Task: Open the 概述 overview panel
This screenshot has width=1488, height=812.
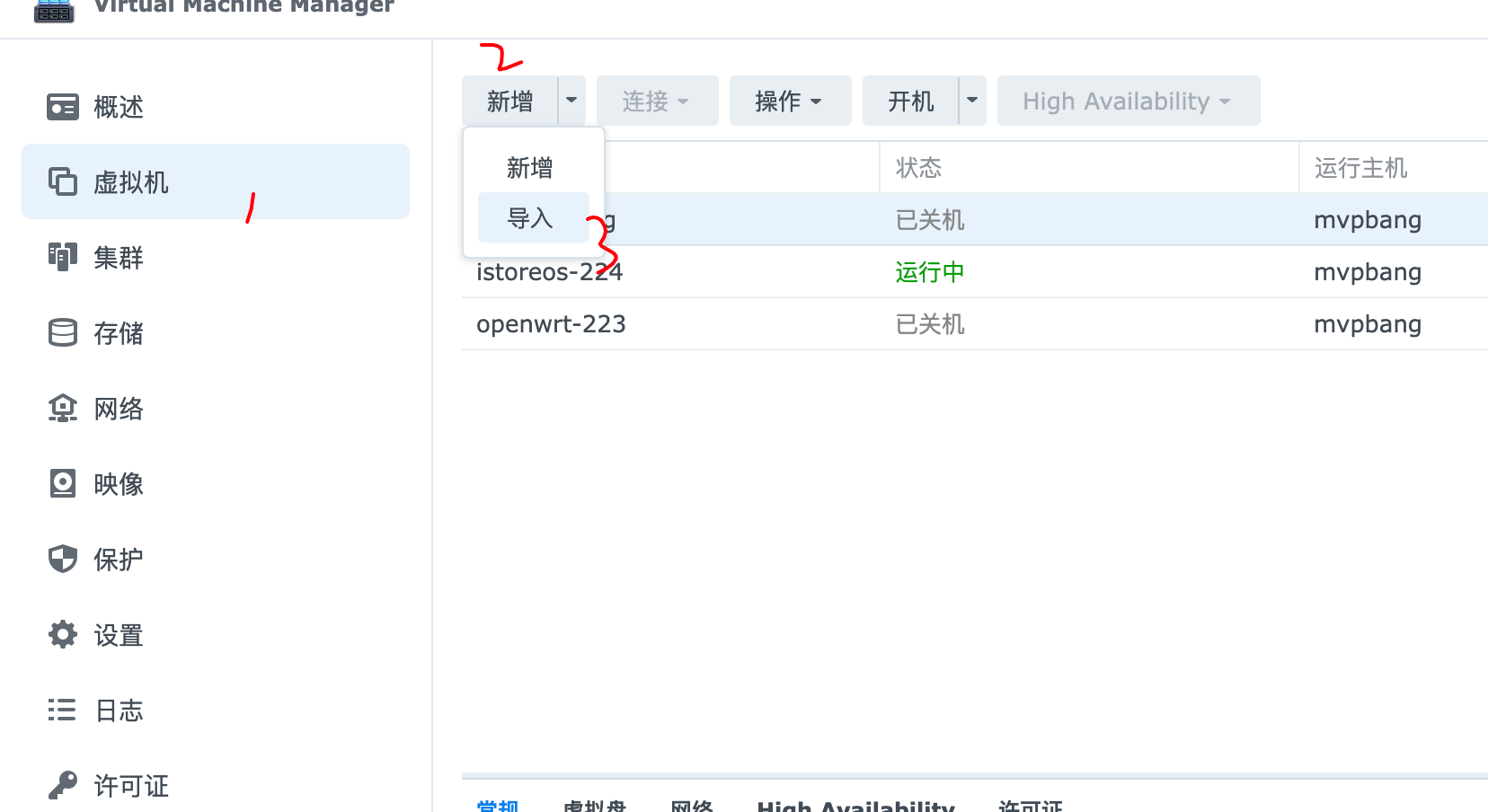Action: pos(118,106)
